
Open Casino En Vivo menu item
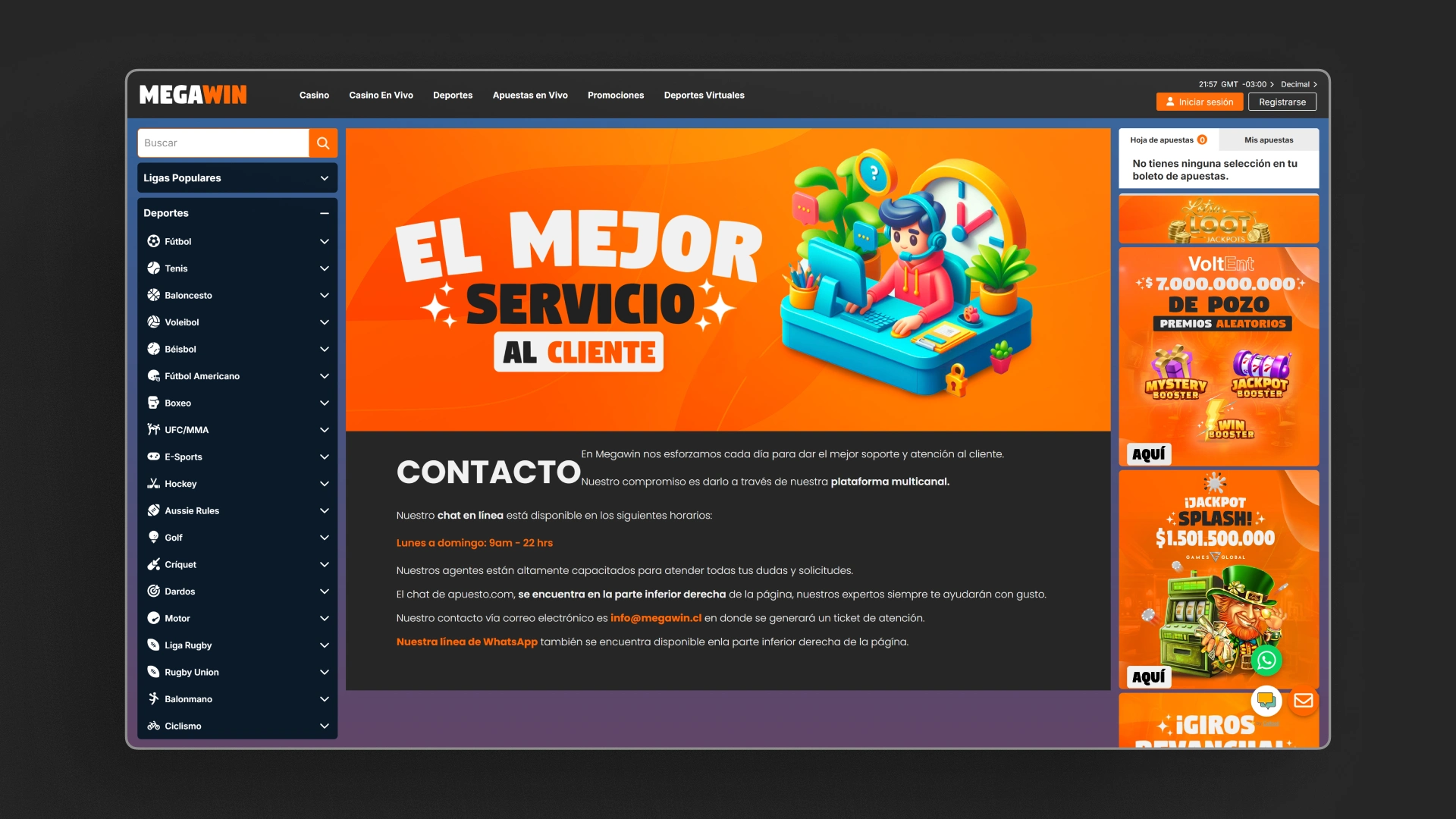pyautogui.click(x=381, y=96)
